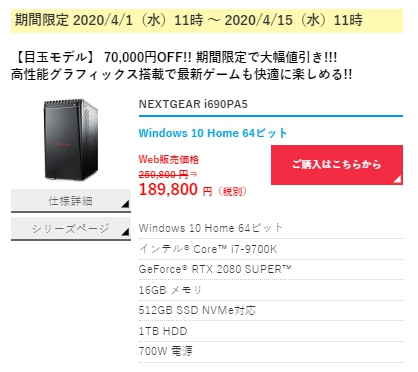Click the 1TB HDD spec line

click(163, 331)
